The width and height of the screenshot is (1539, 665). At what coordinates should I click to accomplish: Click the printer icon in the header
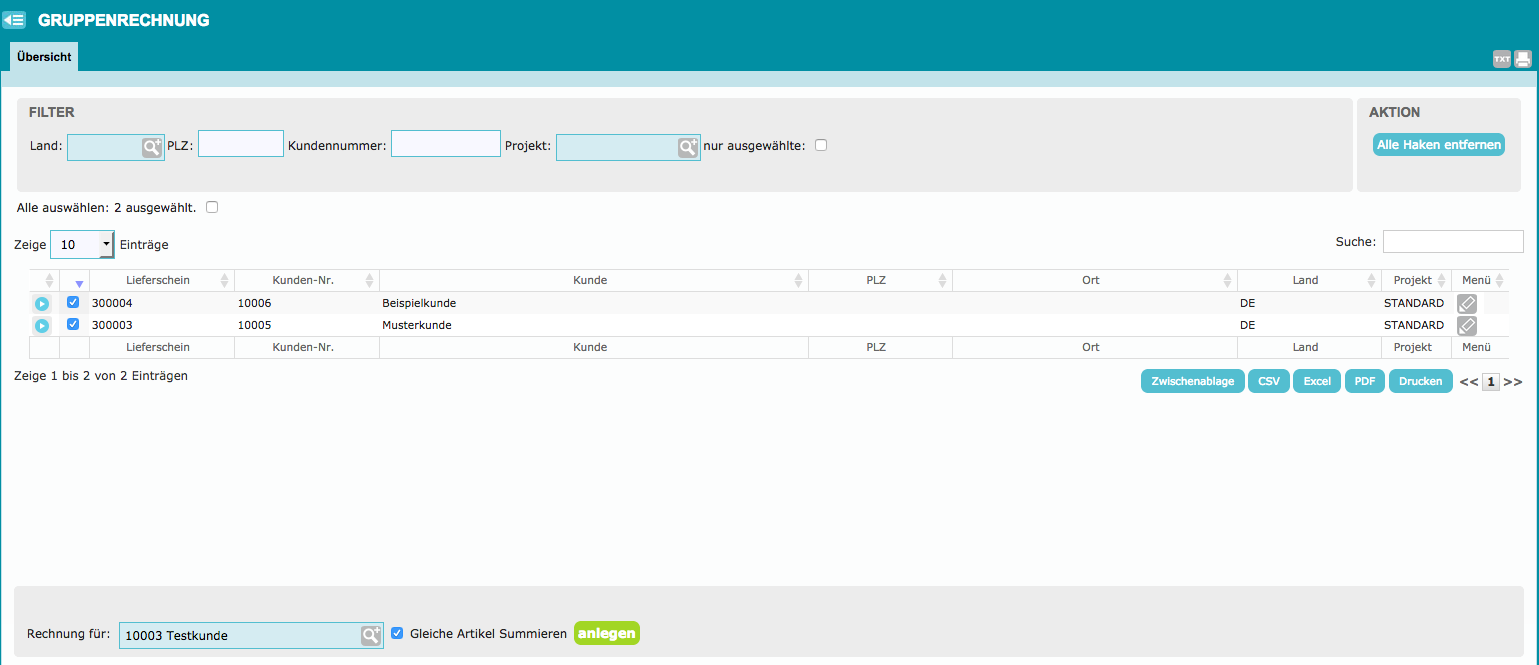pos(1522,59)
